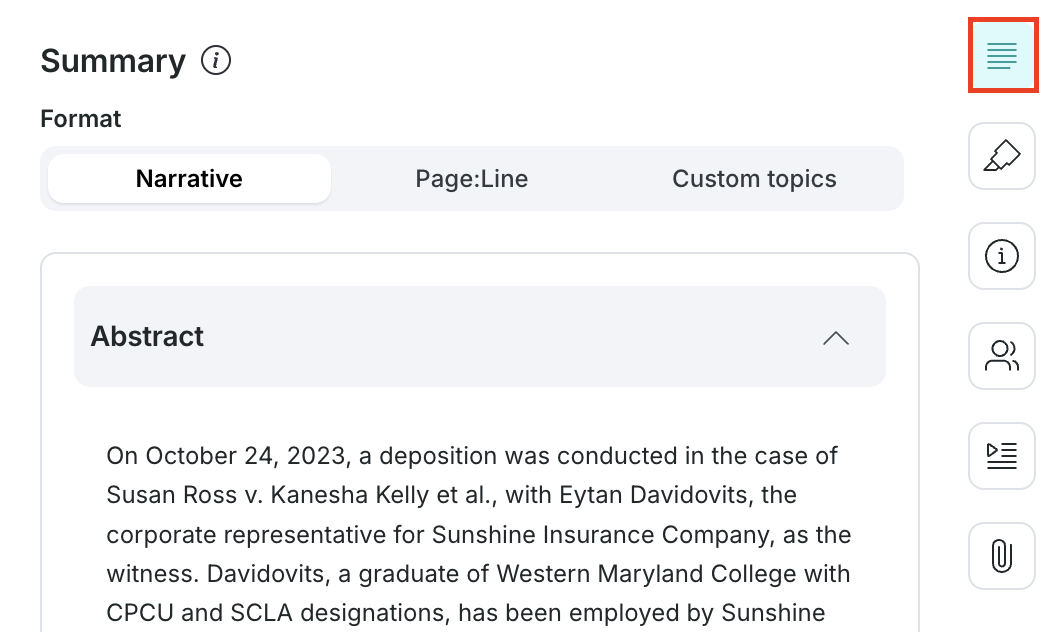Click the Narrative segmented control button
1046x632 pixels.
(x=188, y=178)
